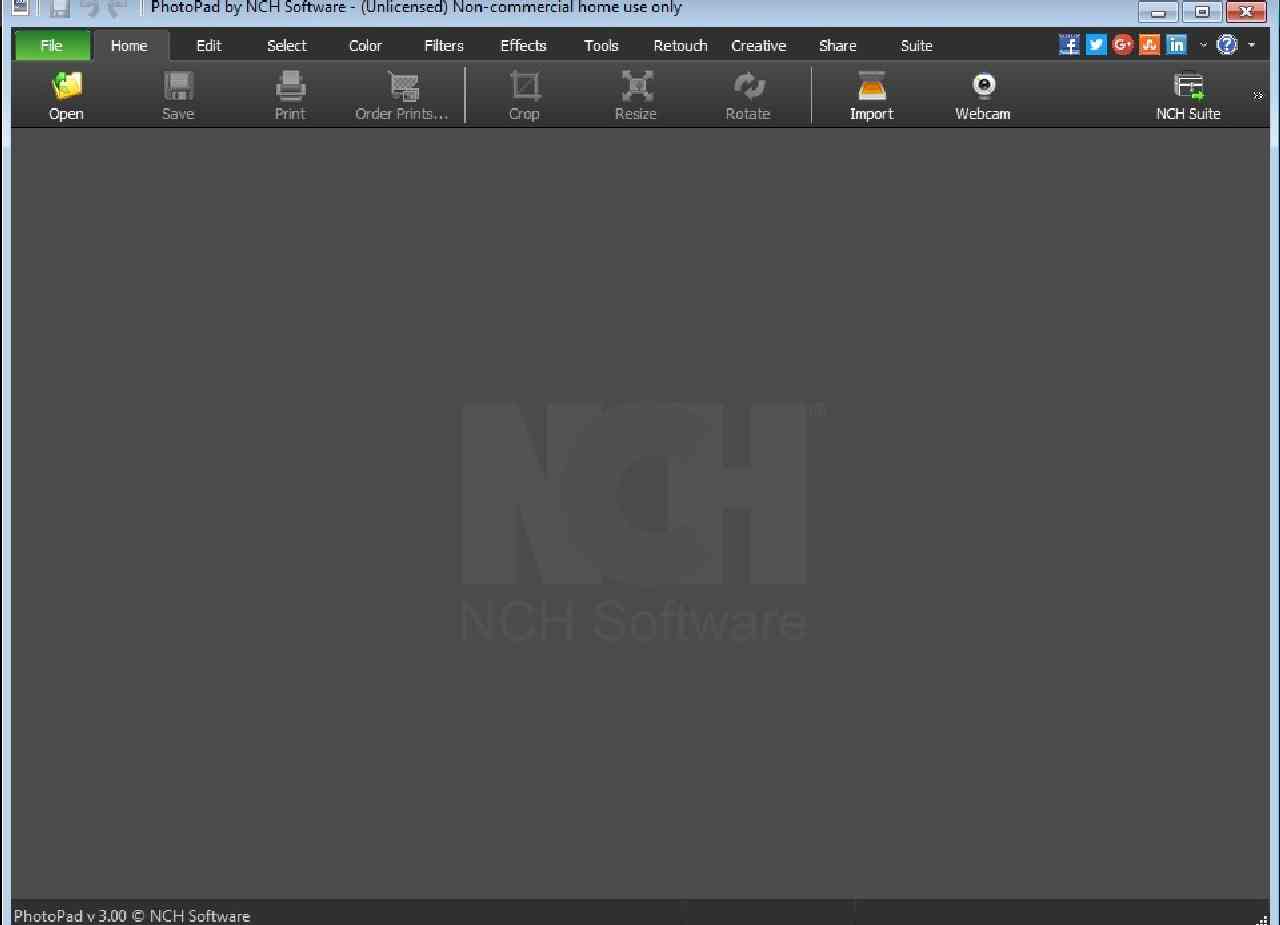Screen dimensions: 1280x925
Task: Open the Effects tab
Action: click(x=523, y=45)
